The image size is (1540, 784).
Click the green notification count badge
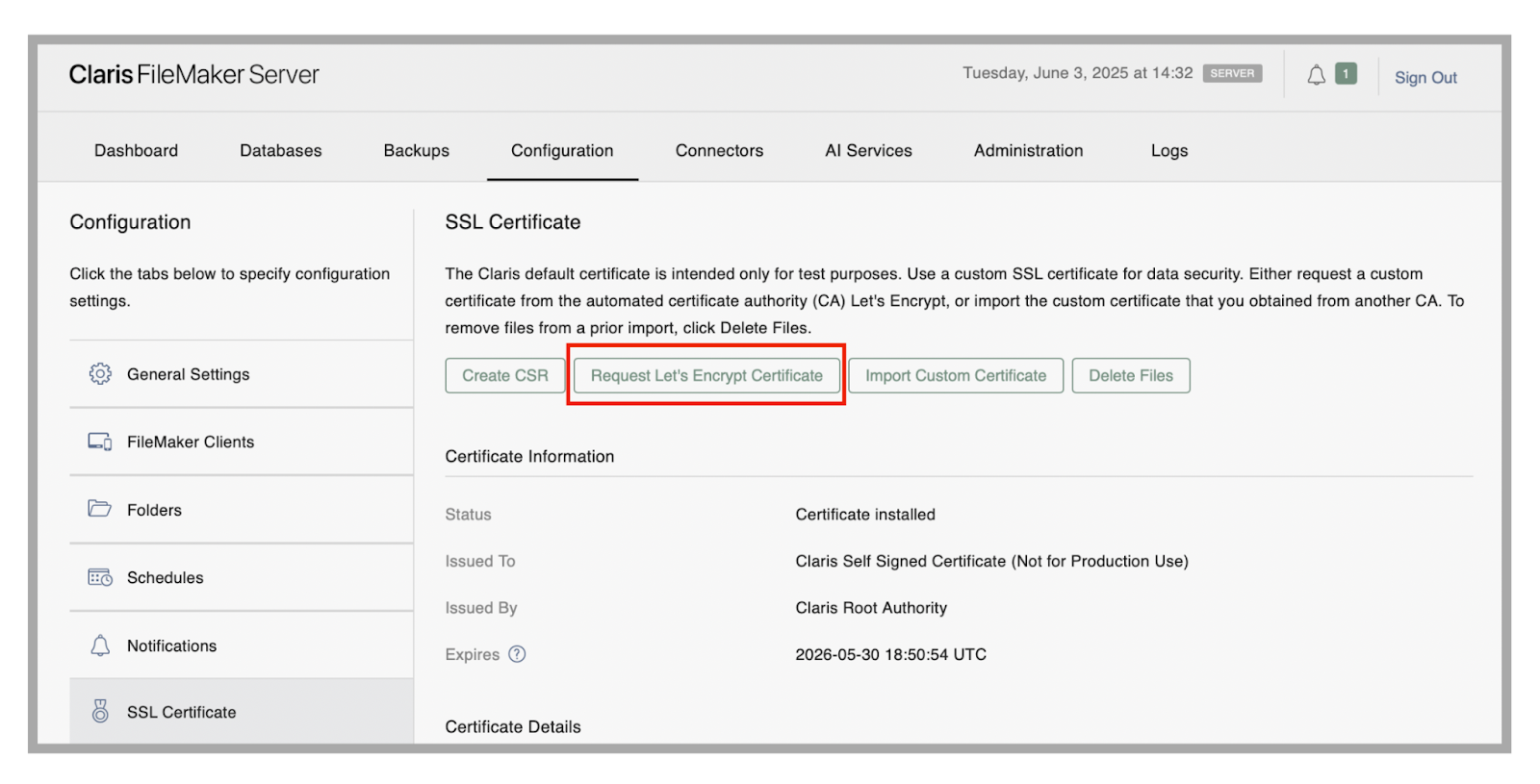(1346, 74)
